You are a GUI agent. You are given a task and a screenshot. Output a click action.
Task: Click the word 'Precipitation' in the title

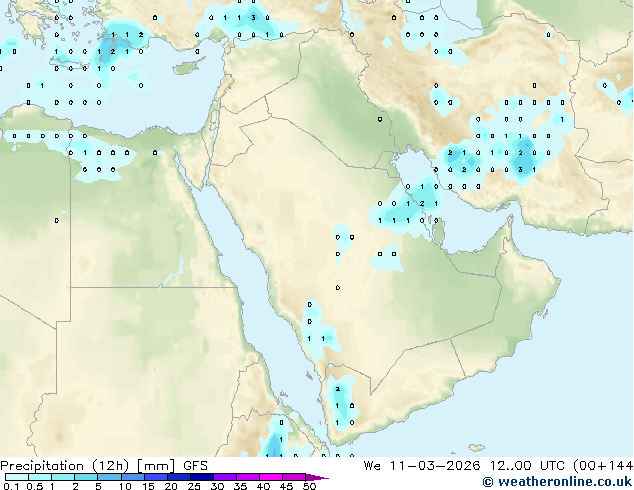pyautogui.click(x=42, y=466)
